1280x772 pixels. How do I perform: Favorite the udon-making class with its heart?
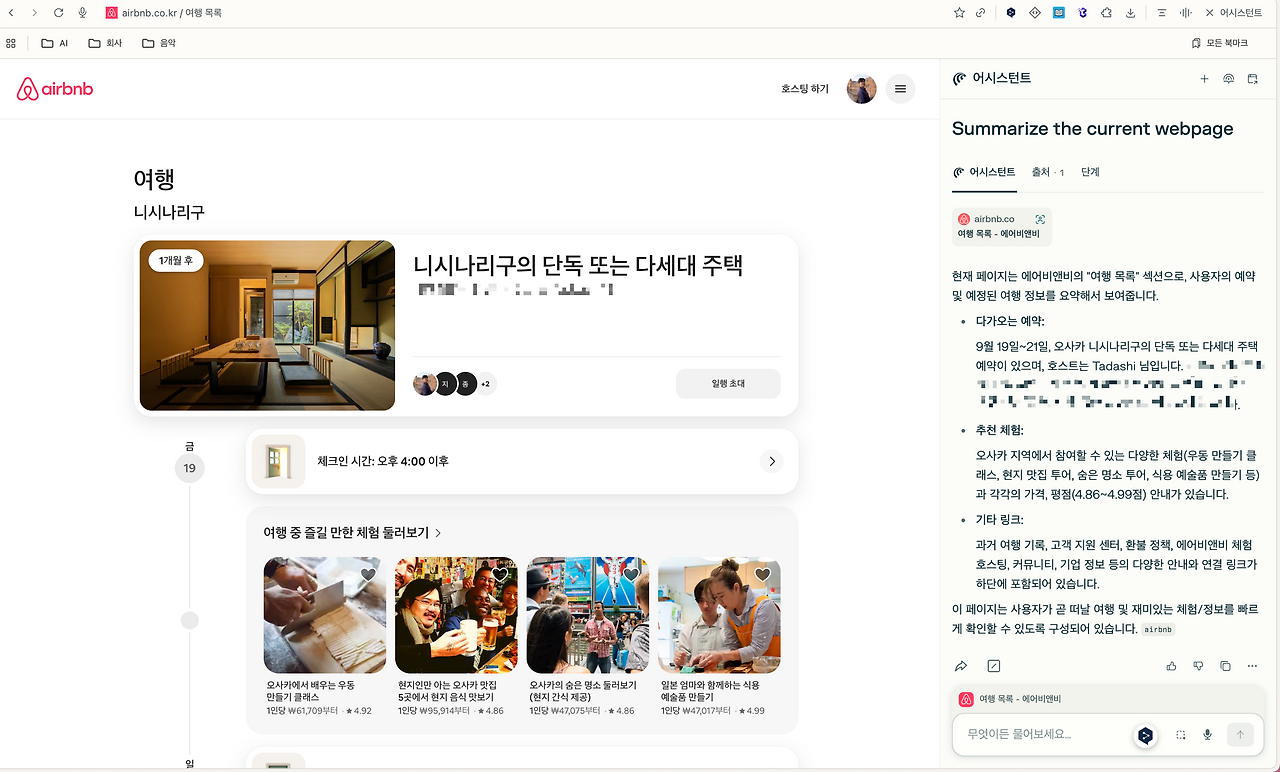pos(368,575)
